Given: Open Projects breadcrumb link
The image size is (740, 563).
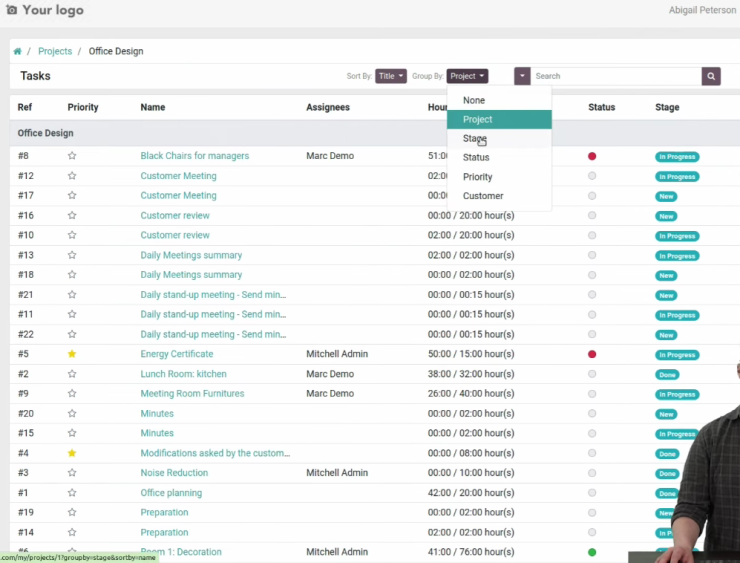Looking at the screenshot, I should coord(55,51).
